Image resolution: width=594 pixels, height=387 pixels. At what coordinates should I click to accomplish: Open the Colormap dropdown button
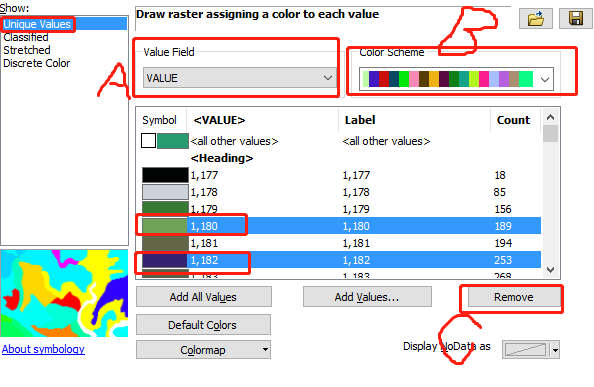pyautogui.click(x=203, y=350)
